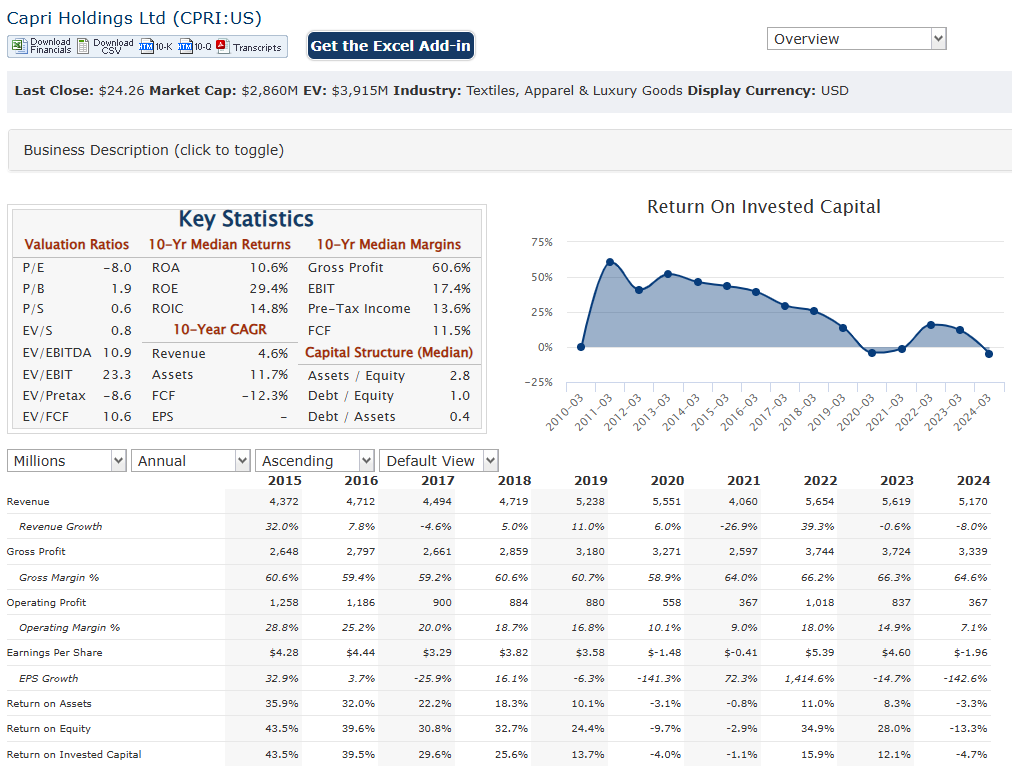Image resolution: width=1012 pixels, height=769 pixels.
Task: Click the ROE value 29.4%
Action: tap(268, 289)
